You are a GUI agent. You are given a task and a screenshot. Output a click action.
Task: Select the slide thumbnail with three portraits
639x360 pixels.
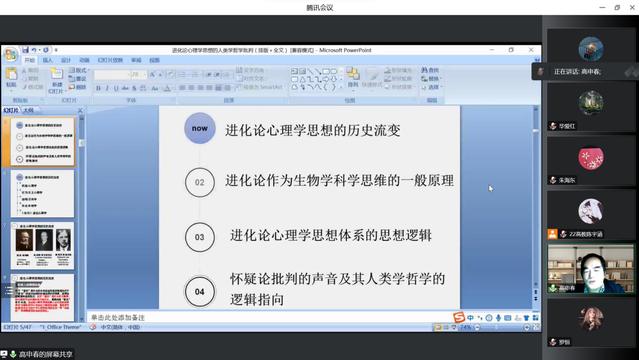tap(42, 246)
